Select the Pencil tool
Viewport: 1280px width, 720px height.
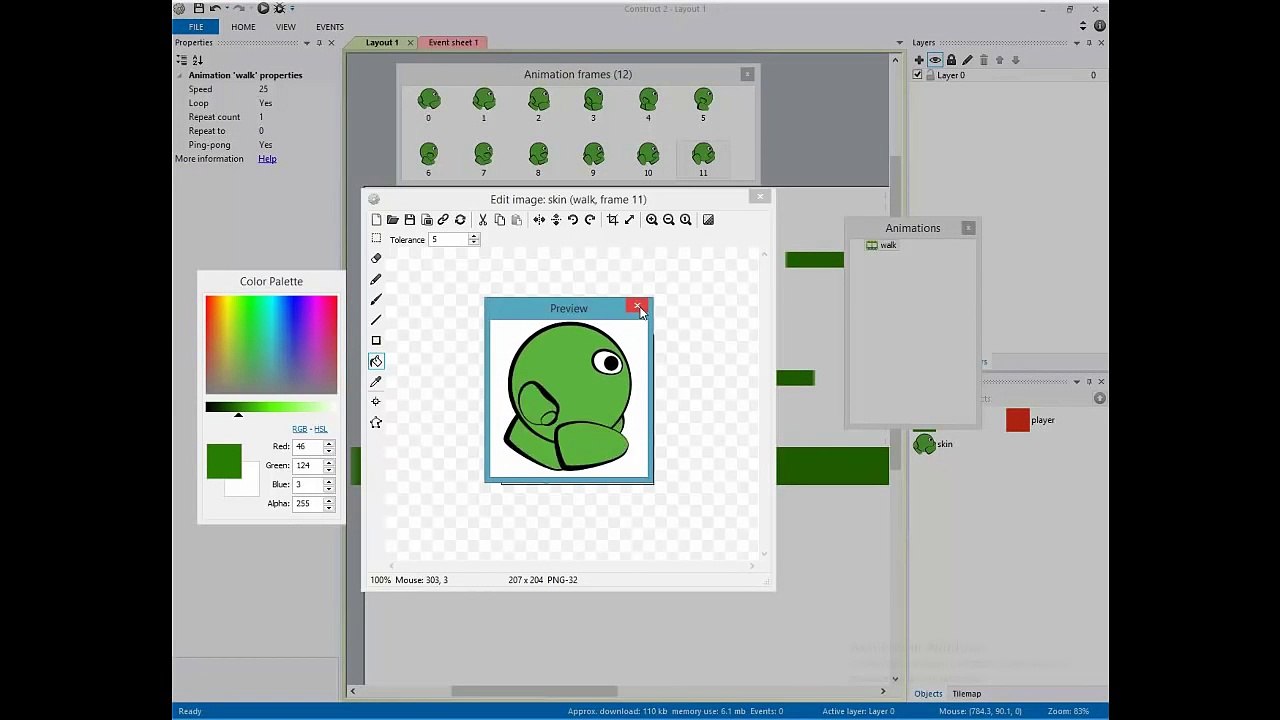pyautogui.click(x=376, y=279)
